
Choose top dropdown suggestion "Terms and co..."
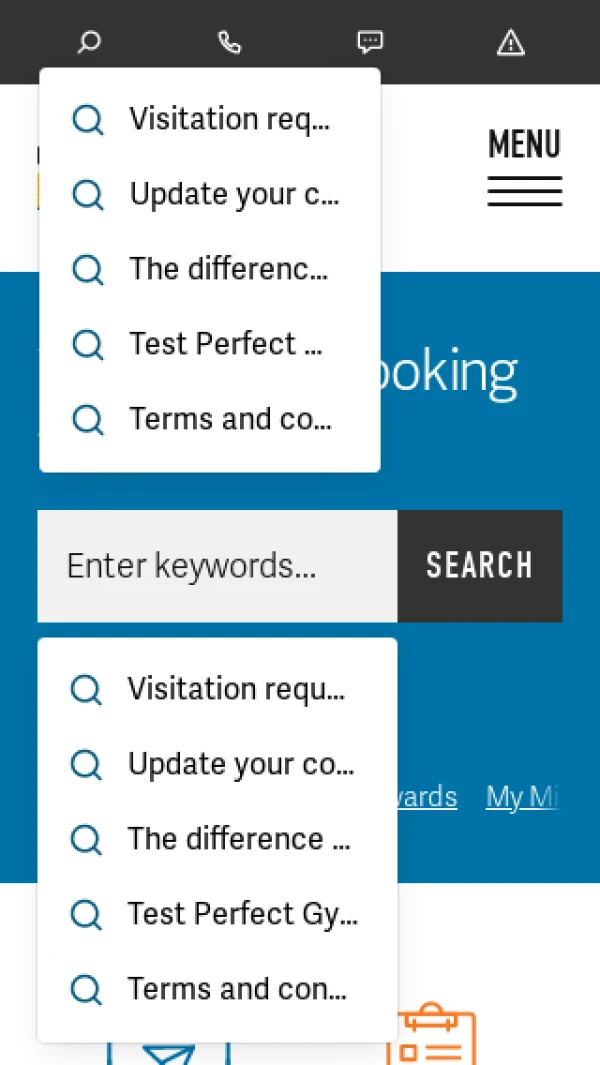click(x=210, y=420)
